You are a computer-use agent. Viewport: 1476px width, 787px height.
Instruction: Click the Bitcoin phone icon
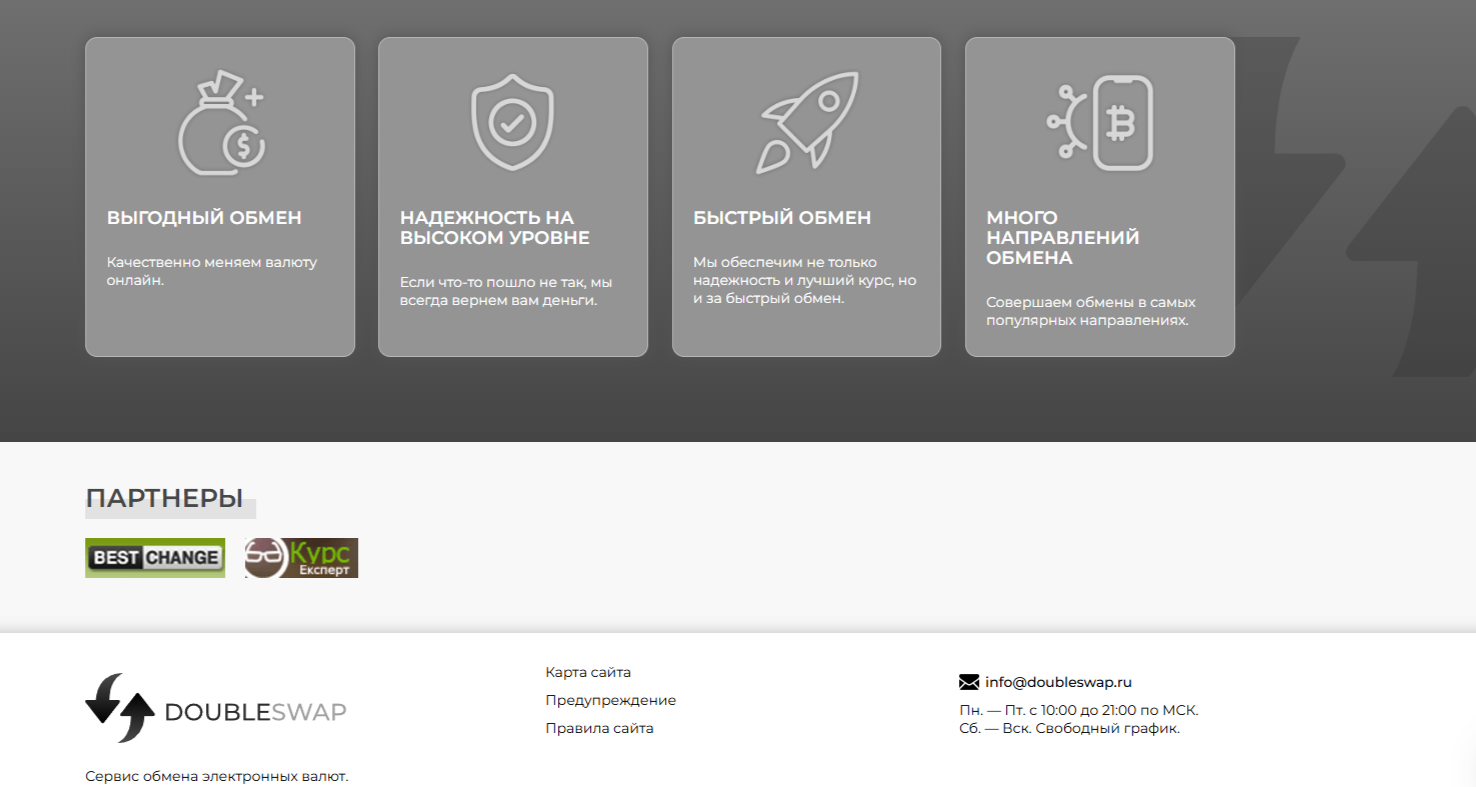[1100, 122]
